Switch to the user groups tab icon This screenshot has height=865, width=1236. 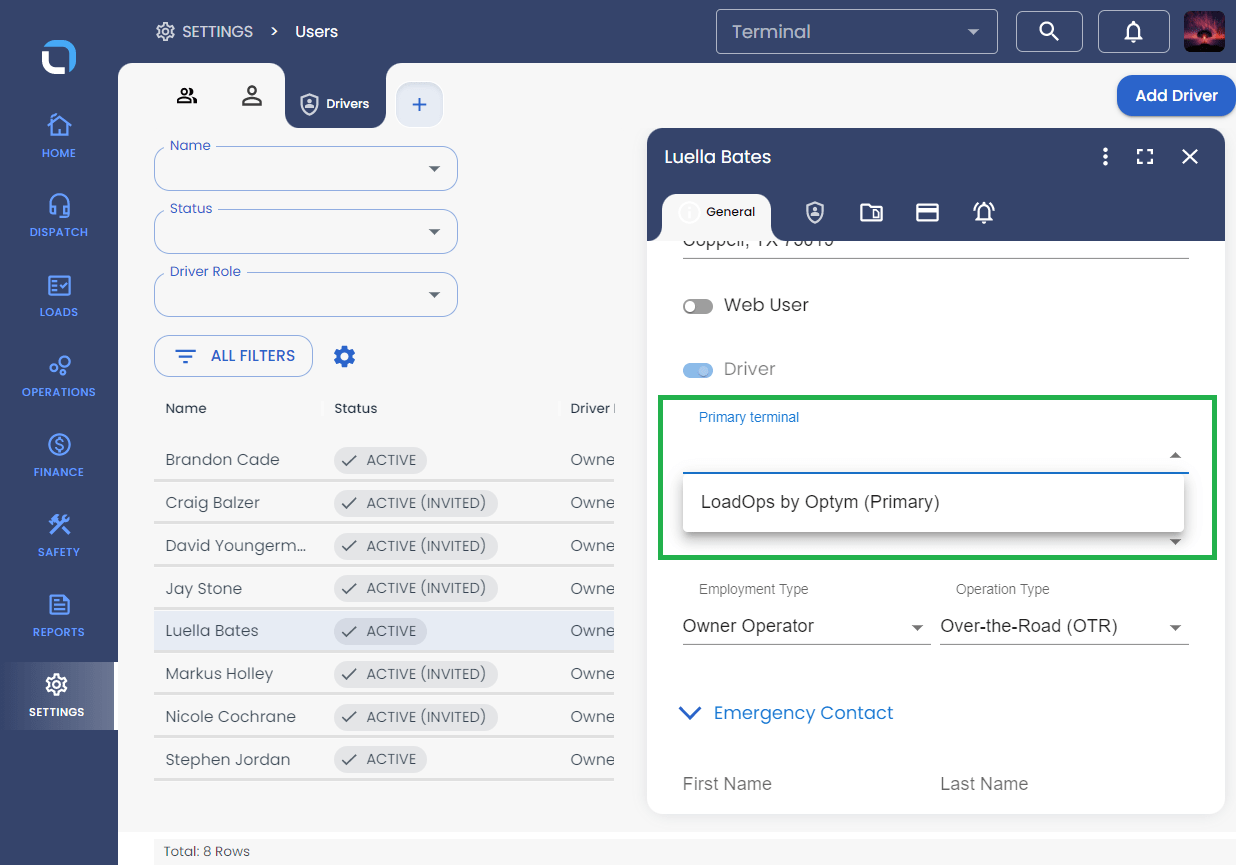[187, 96]
